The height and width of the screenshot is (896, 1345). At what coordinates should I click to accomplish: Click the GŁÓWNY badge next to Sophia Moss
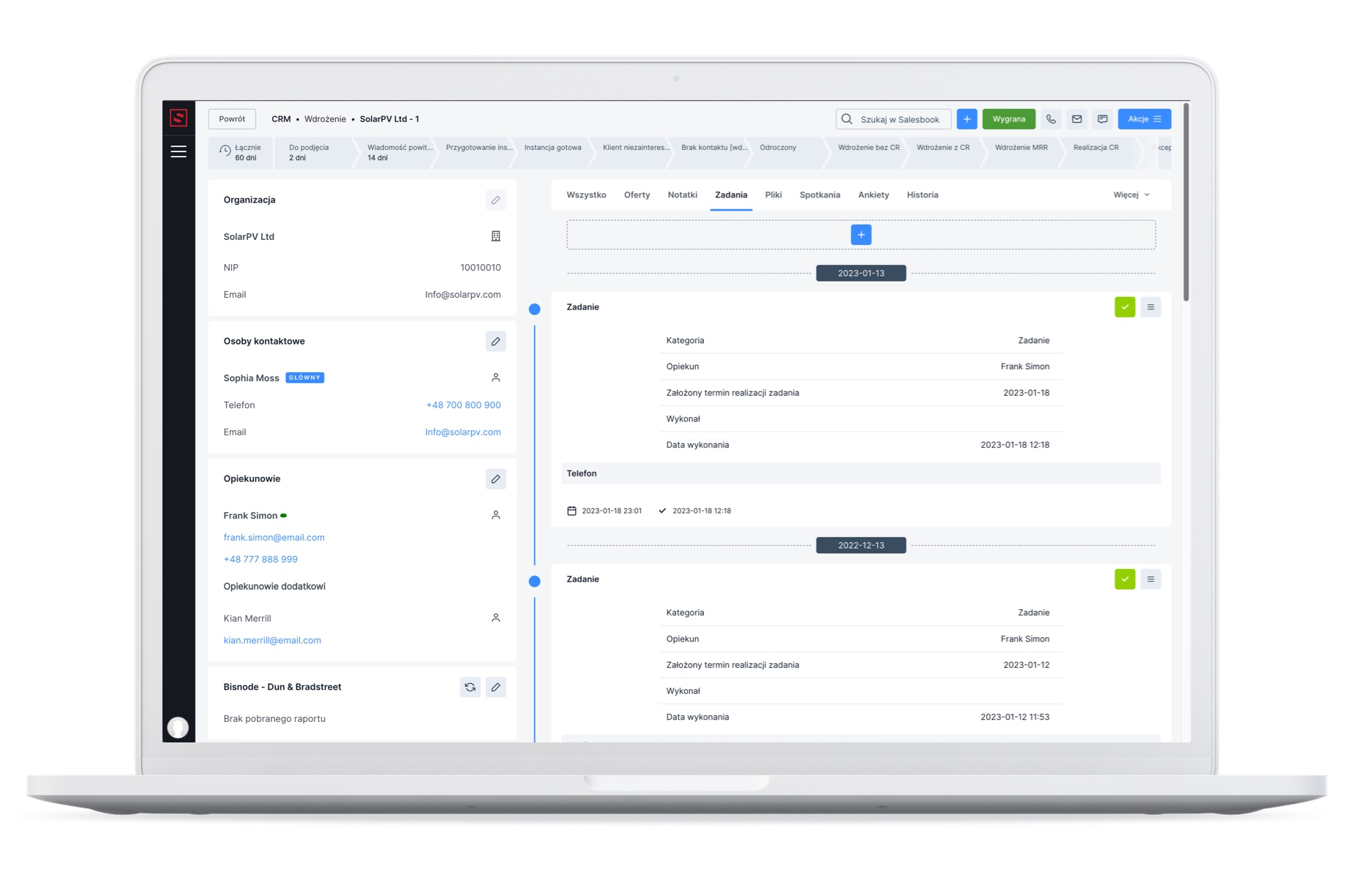click(304, 377)
